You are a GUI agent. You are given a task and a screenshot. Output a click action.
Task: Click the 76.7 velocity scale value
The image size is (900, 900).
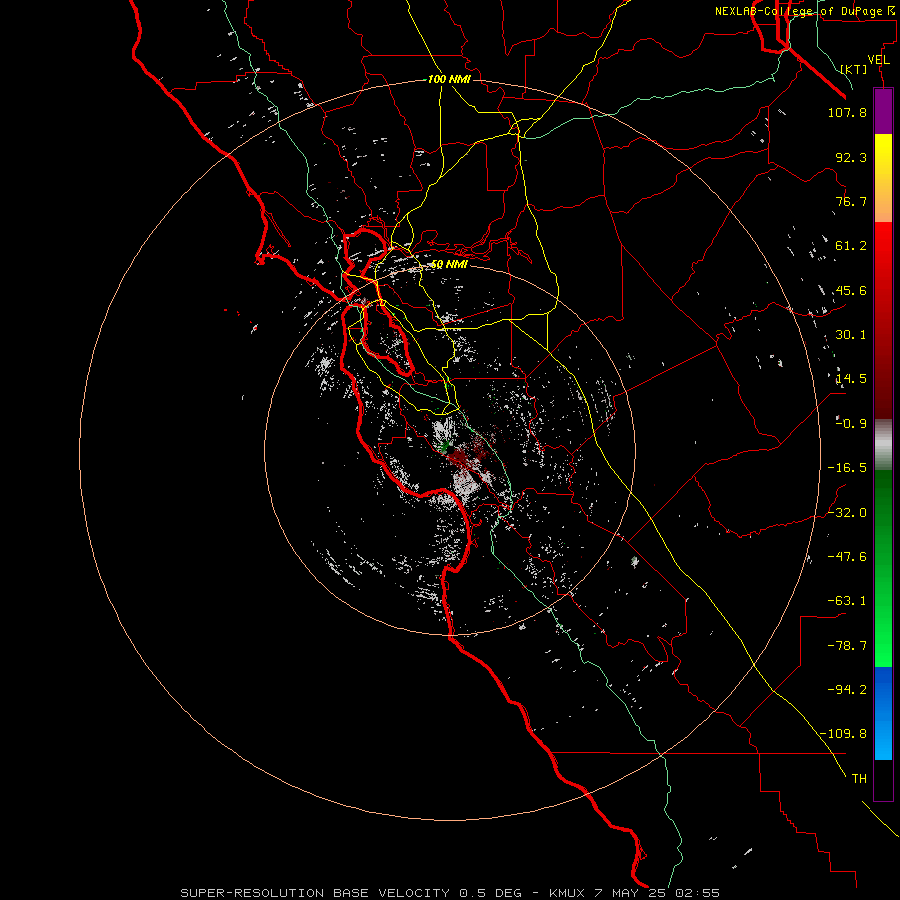tap(851, 201)
